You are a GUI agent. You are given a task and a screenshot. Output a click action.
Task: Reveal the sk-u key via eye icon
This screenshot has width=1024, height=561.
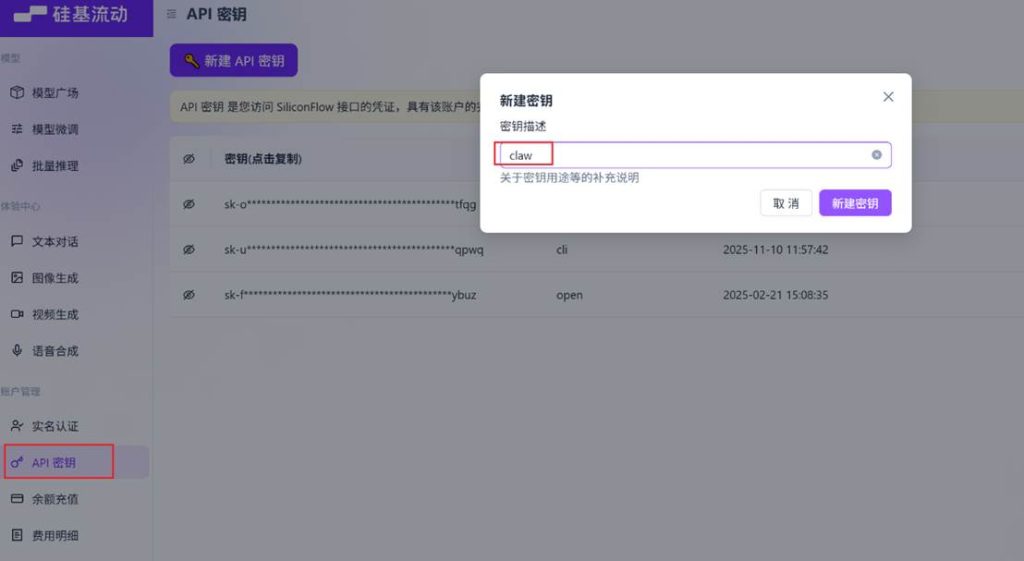(189, 250)
